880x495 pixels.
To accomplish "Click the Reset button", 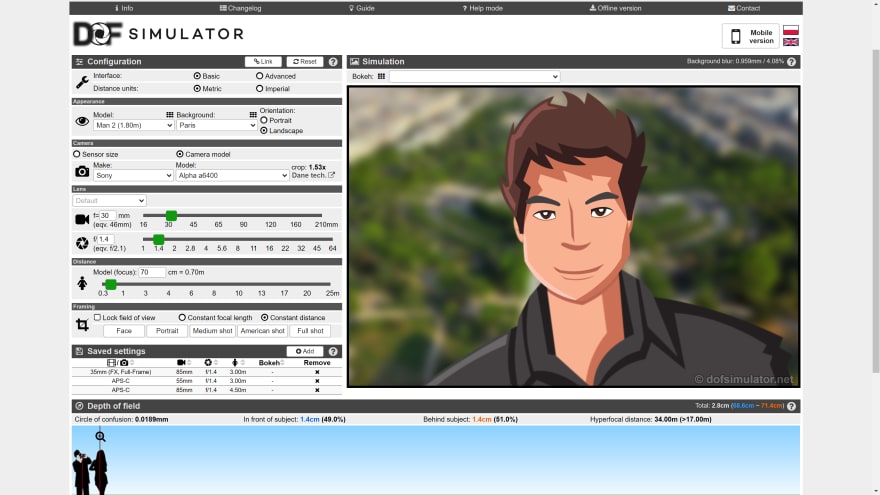I will click(305, 62).
